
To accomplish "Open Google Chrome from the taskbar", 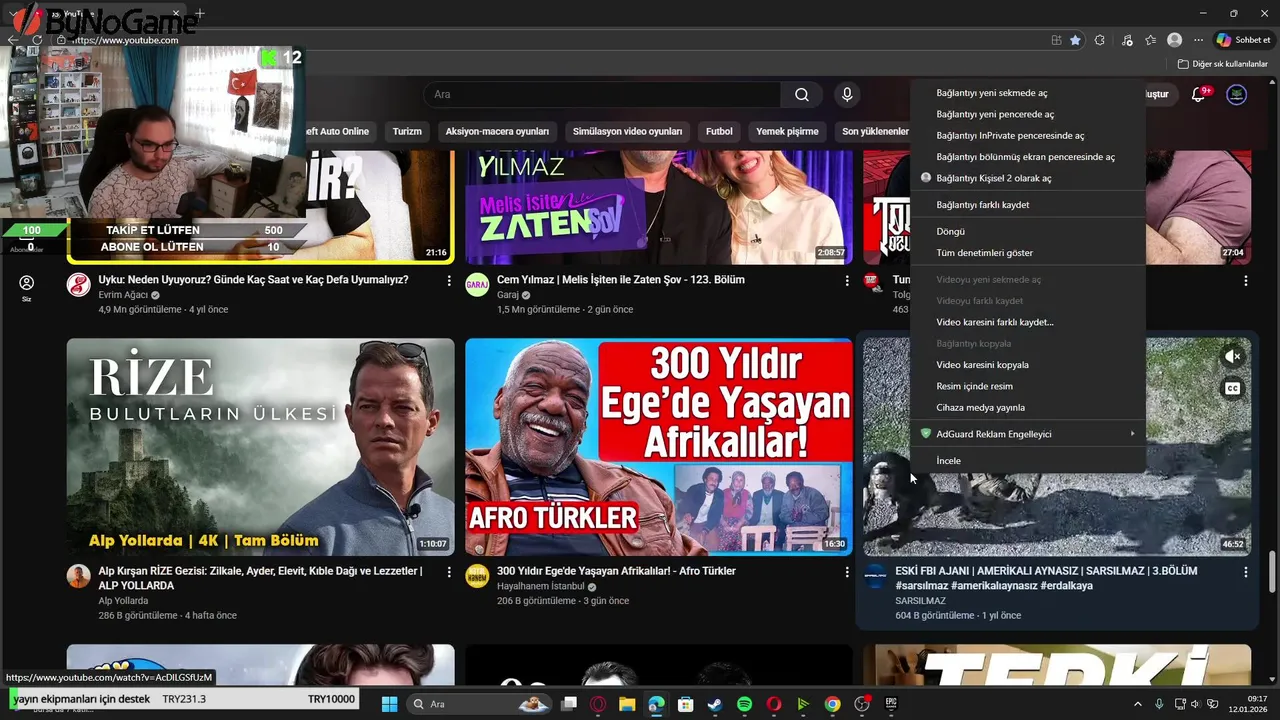I will 832,704.
